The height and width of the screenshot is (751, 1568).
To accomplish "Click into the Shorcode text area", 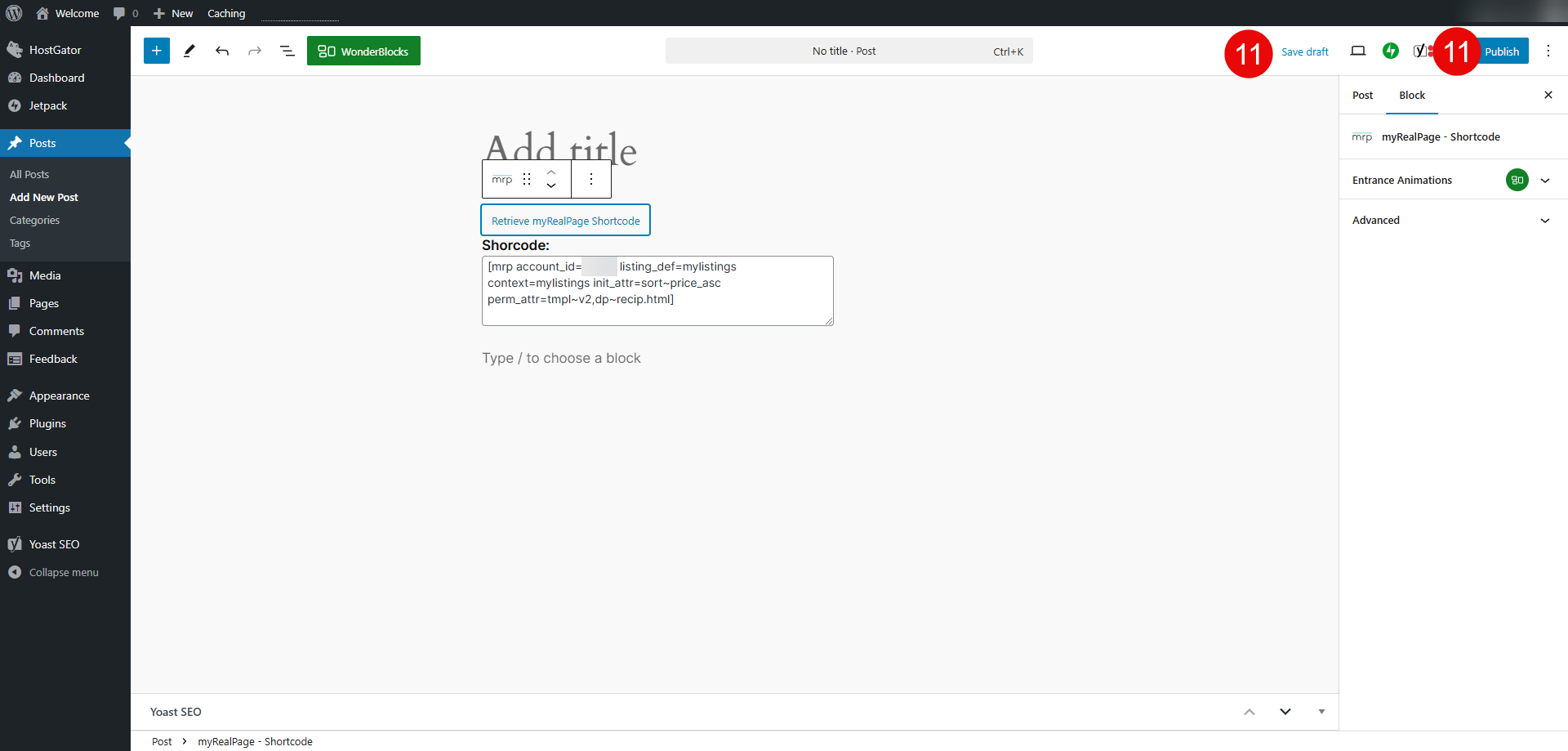I will click(x=657, y=291).
